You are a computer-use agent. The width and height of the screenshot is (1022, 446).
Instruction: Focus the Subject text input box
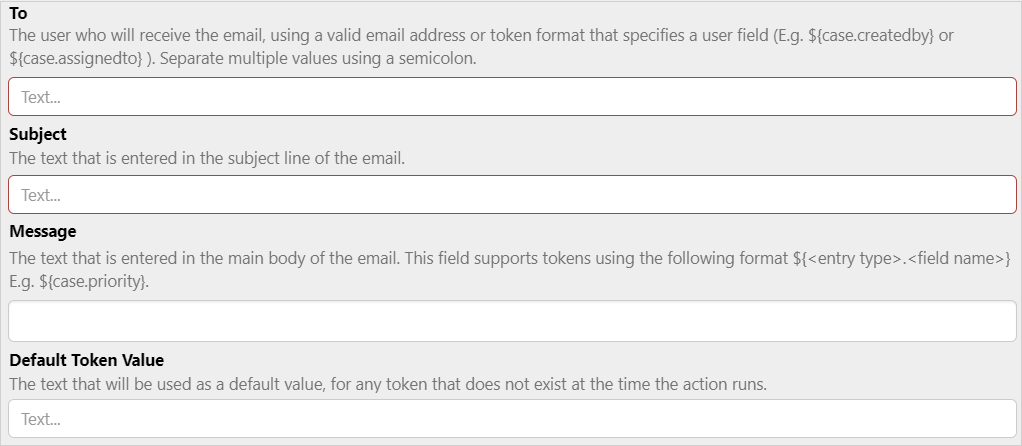[x=512, y=195]
